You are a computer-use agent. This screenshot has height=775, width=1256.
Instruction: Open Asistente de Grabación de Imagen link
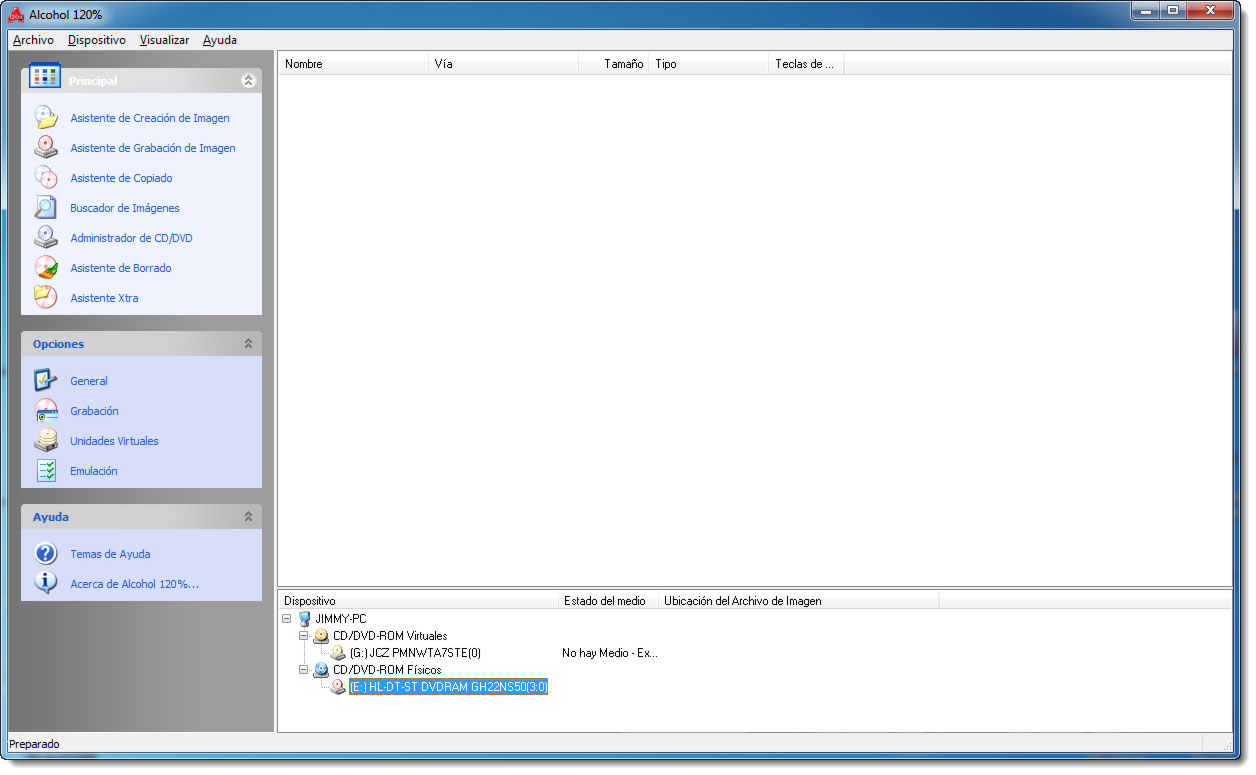click(x=153, y=148)
